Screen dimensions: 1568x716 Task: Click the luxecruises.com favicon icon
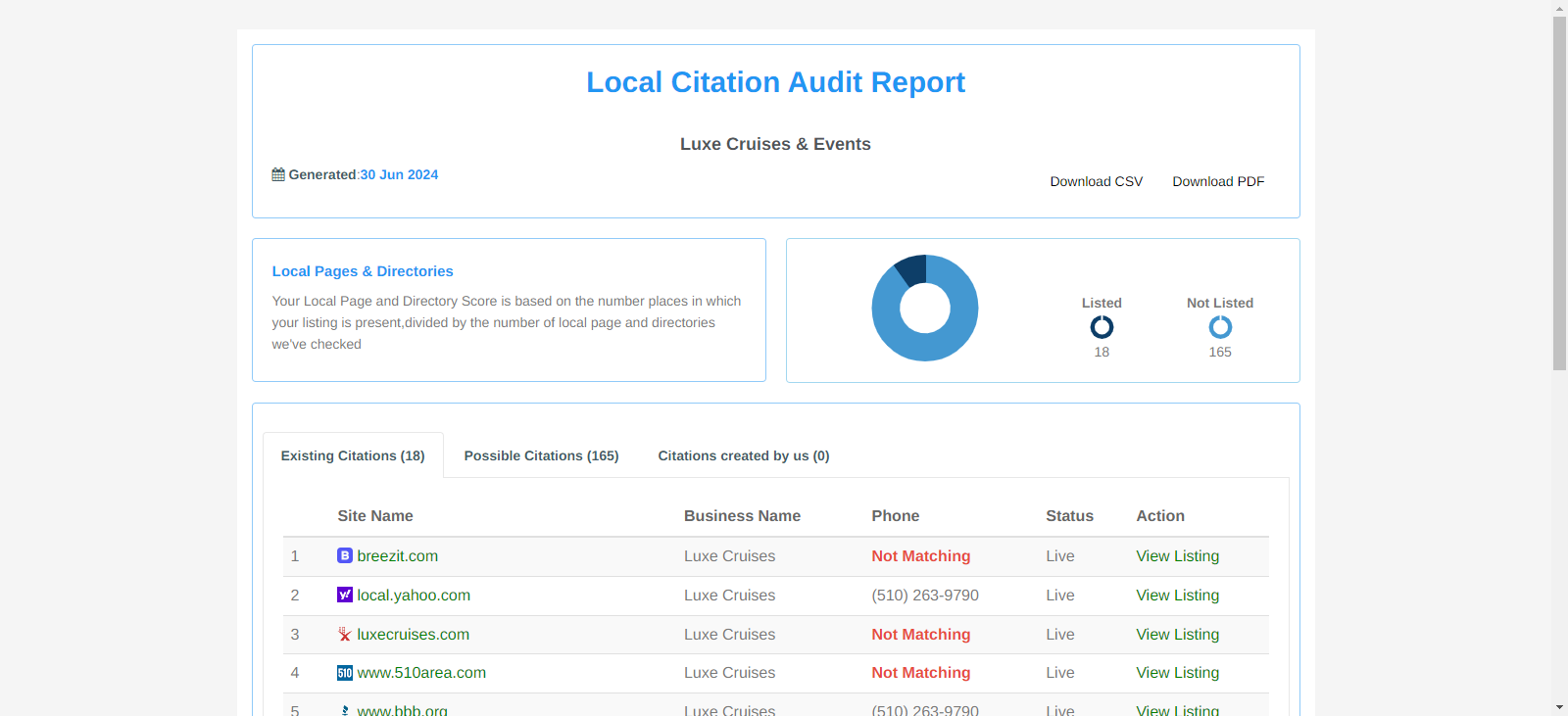345,635
